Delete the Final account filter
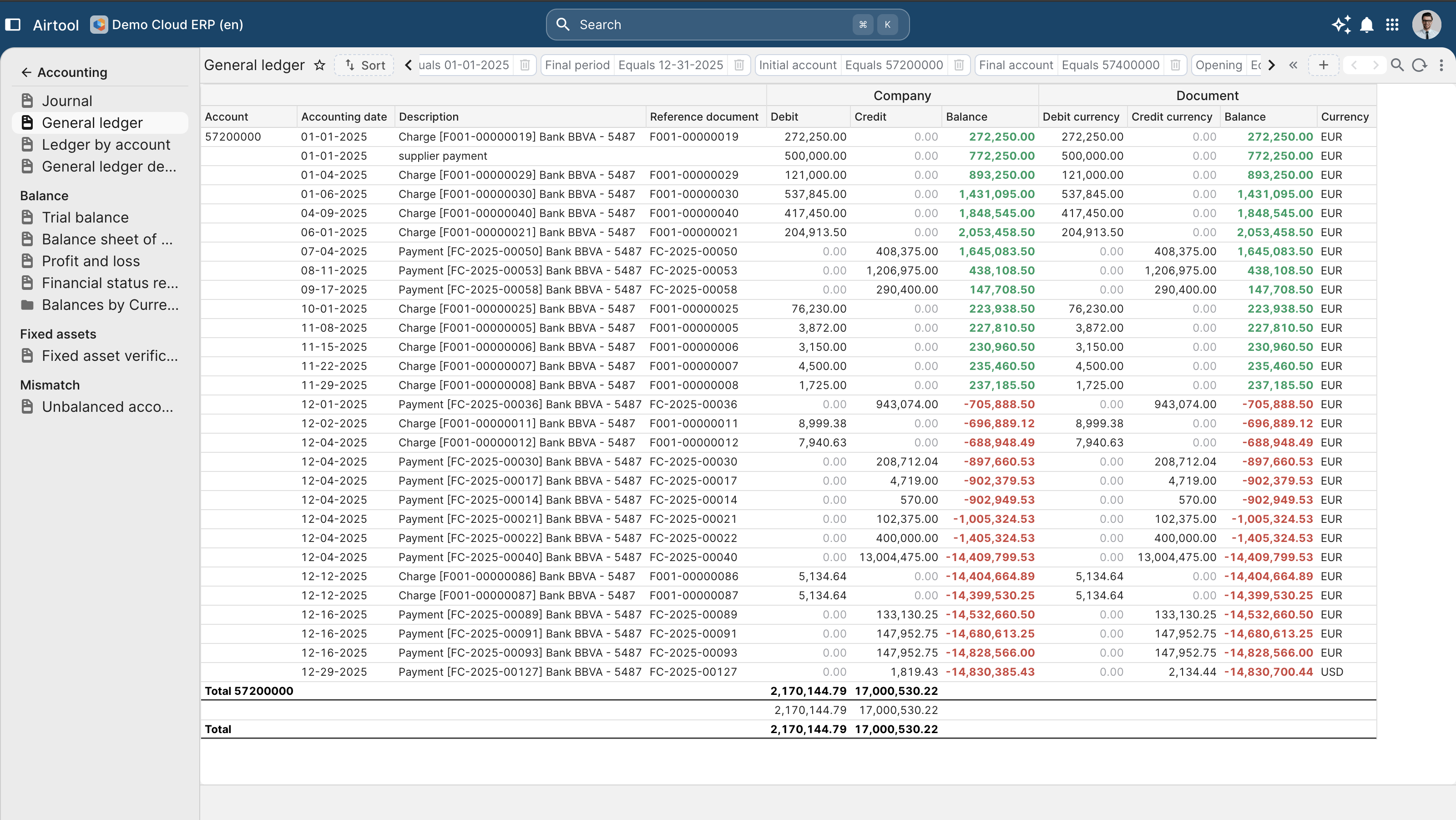 [1175, 65]
